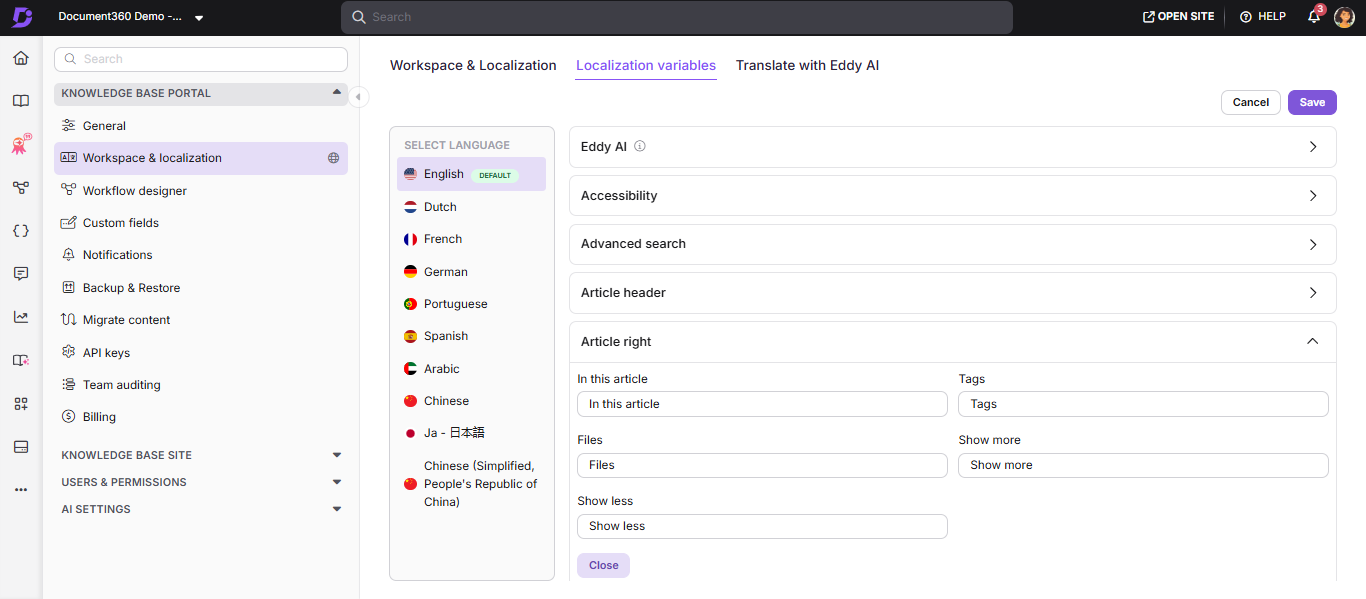Screen dimensions: 1366x599
Task: Open Workflow designer
Action: pyautogui.click(x=201, y=191)
